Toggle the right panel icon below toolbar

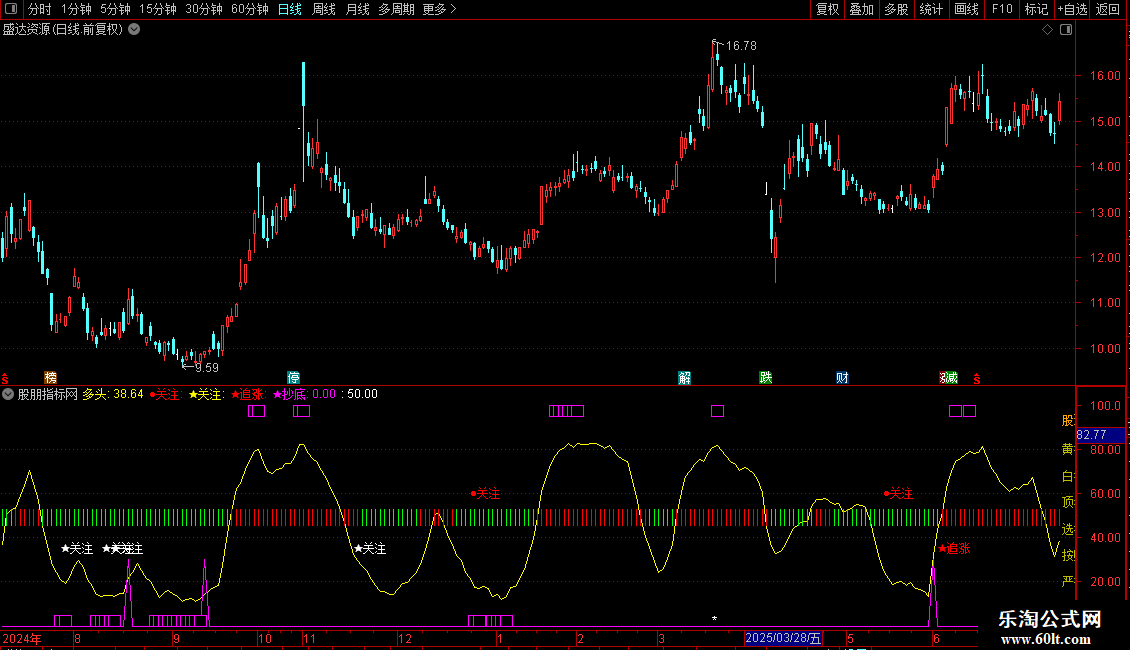coord(1063,30)
